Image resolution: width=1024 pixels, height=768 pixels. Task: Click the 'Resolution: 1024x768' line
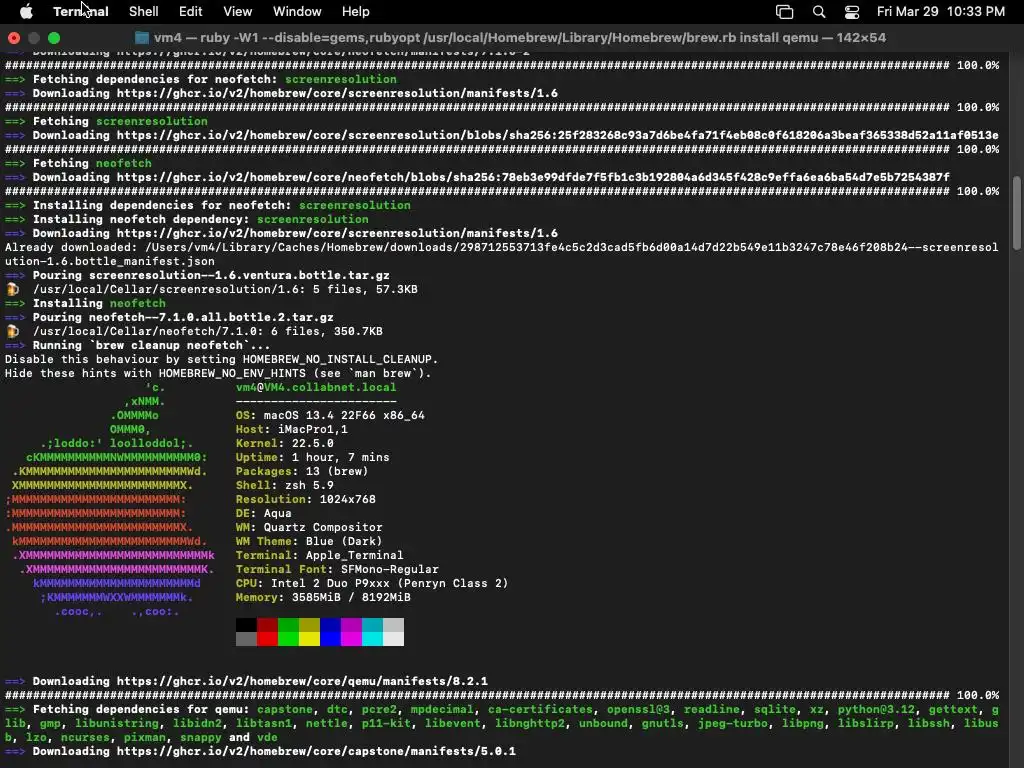point(306,500)
